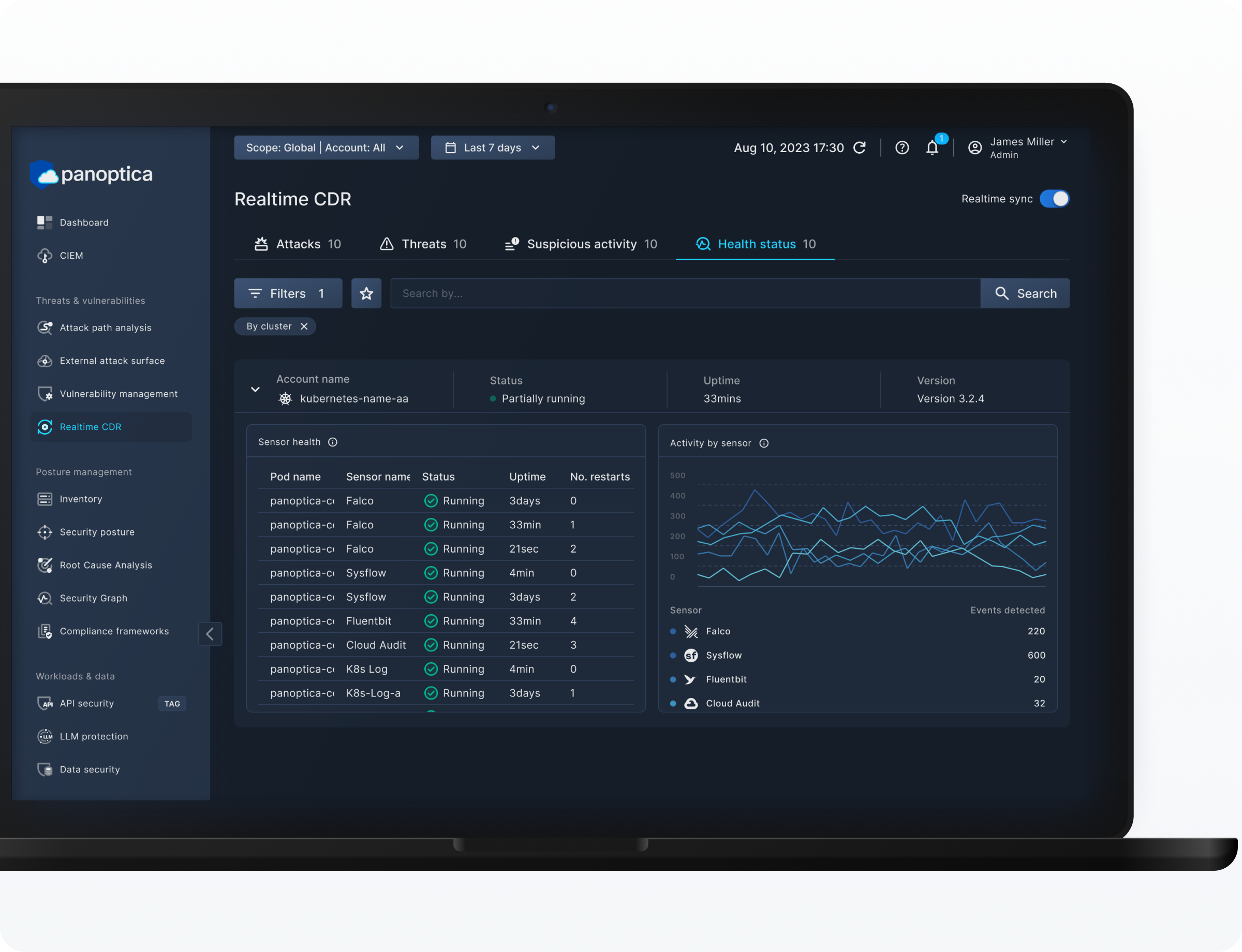1242x952 pixels.
Task: Click the Security Graph icon
Action: [x=45, y=599]
